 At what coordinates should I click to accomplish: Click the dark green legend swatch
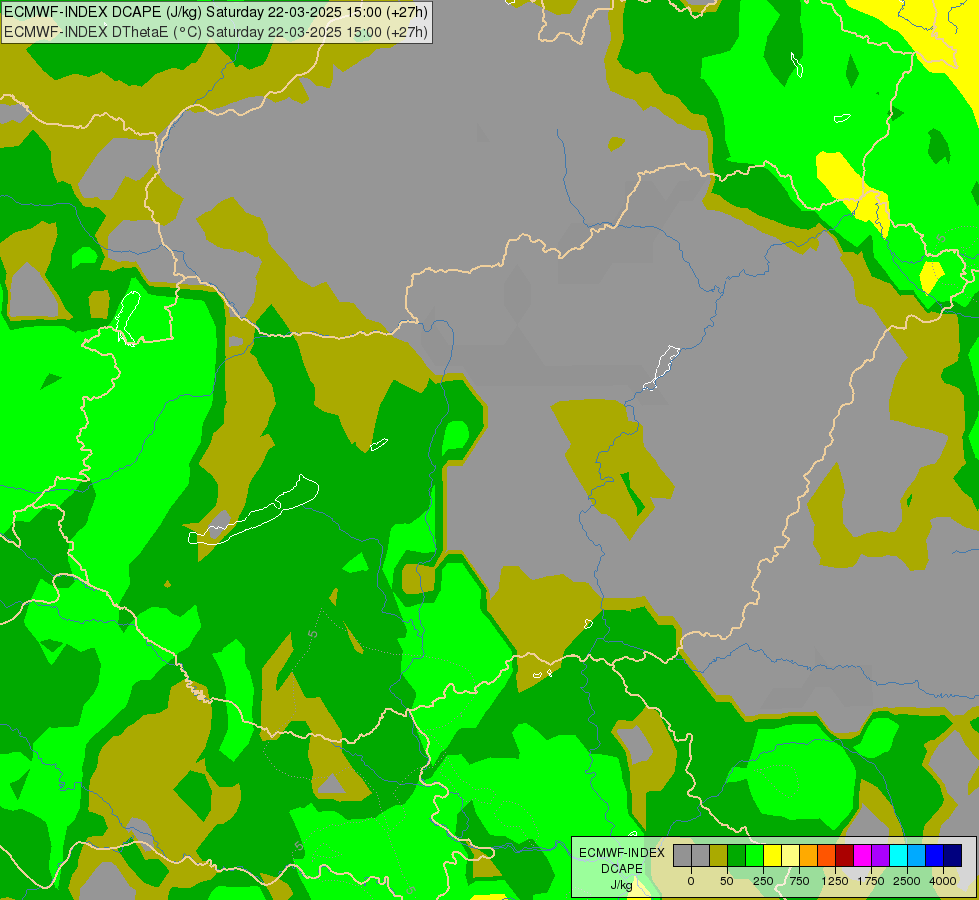(x=737, y=855)
